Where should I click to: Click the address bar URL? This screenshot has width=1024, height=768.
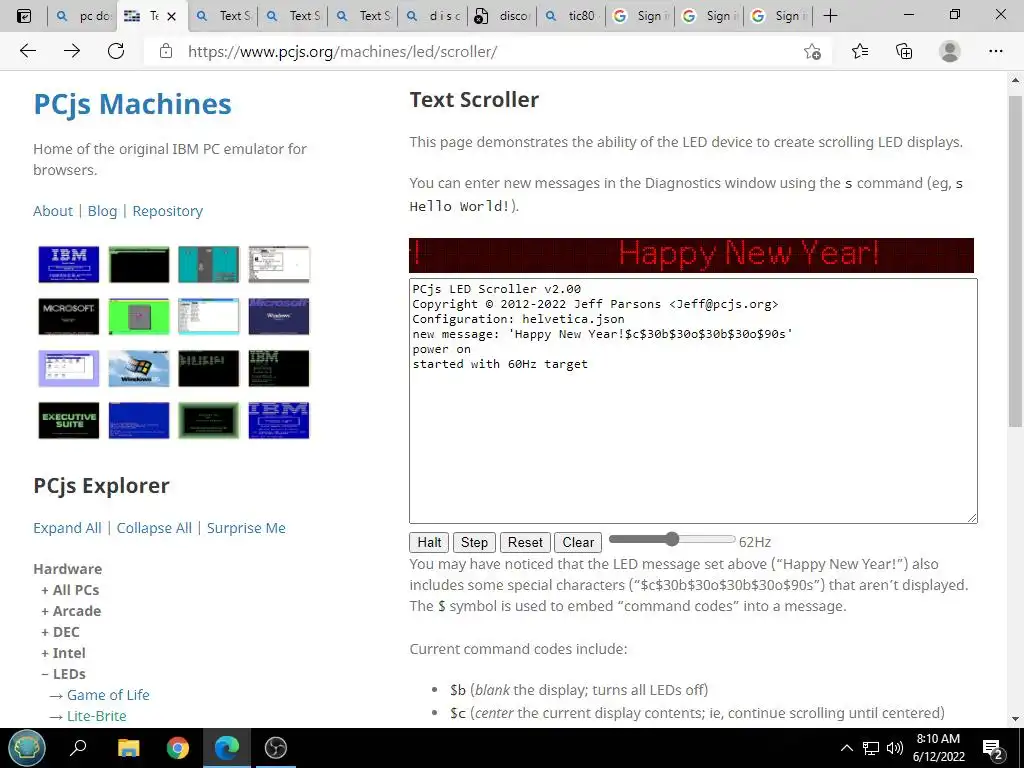click(x=342, y=52)
